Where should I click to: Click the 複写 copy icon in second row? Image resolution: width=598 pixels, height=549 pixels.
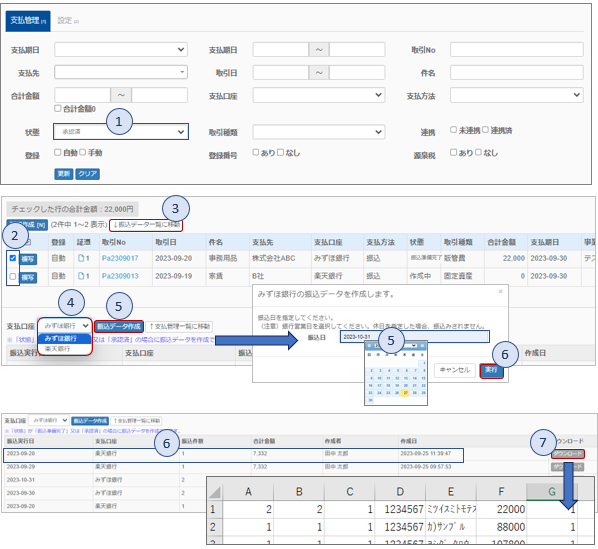click(28, 277)
